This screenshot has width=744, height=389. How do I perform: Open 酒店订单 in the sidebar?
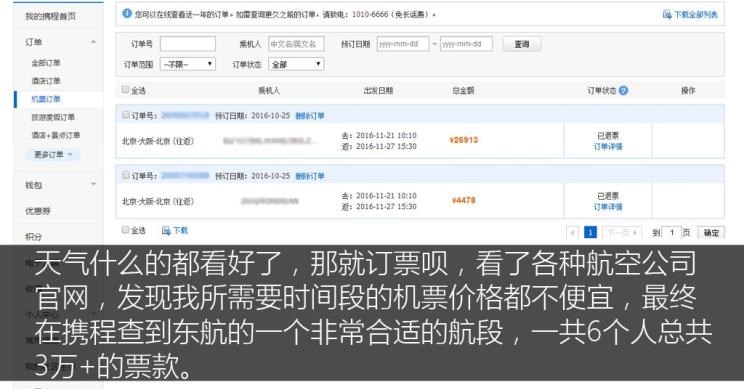pyautogui.click(x=46, y=81)
